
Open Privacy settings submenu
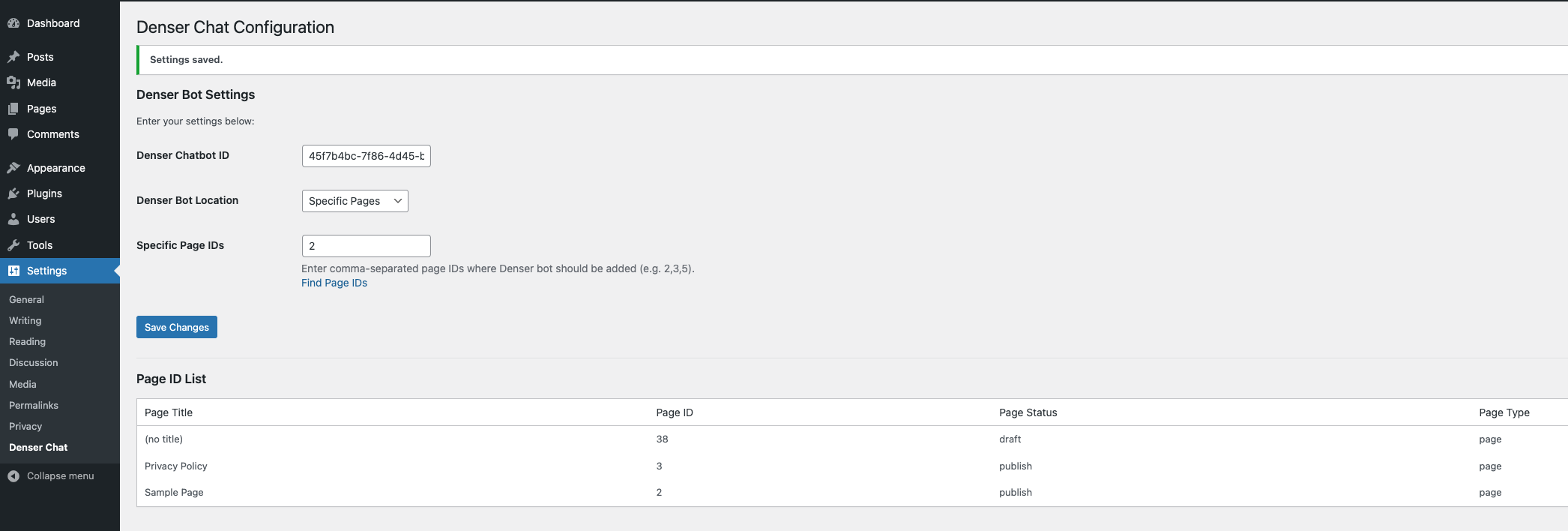[25, 426]
